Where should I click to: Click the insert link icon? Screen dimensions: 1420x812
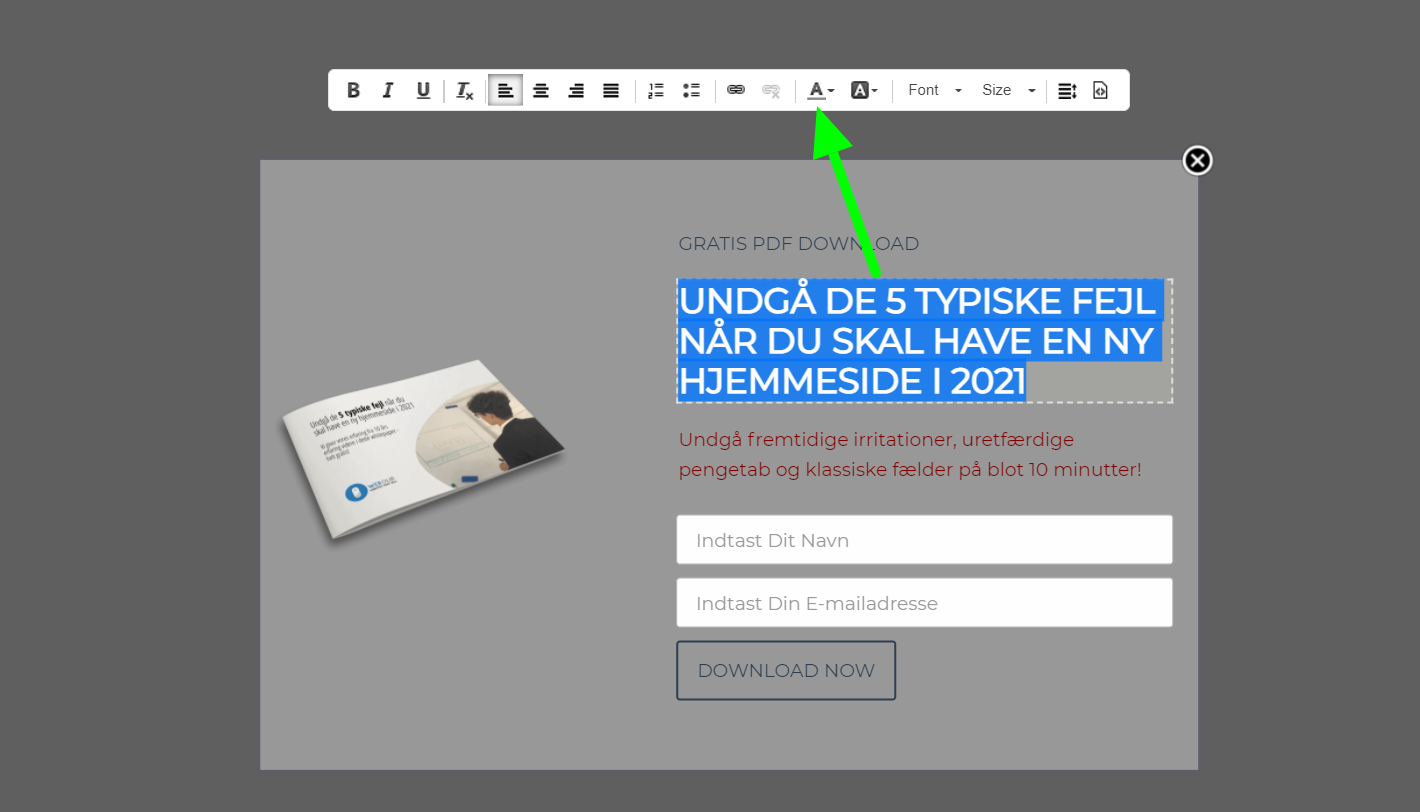click(x=736, y=90)
